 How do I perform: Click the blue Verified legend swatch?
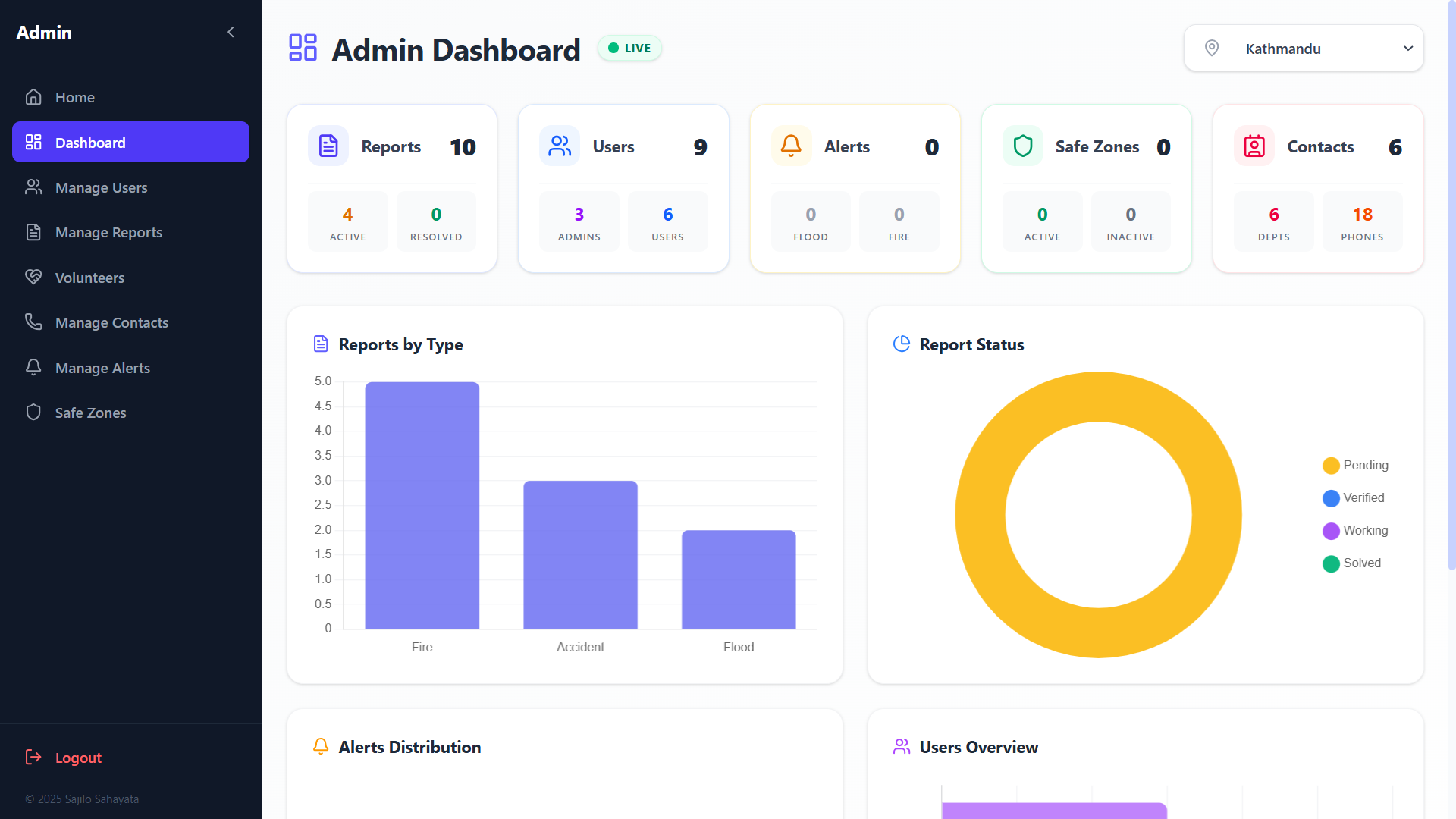pos(1331,498)
